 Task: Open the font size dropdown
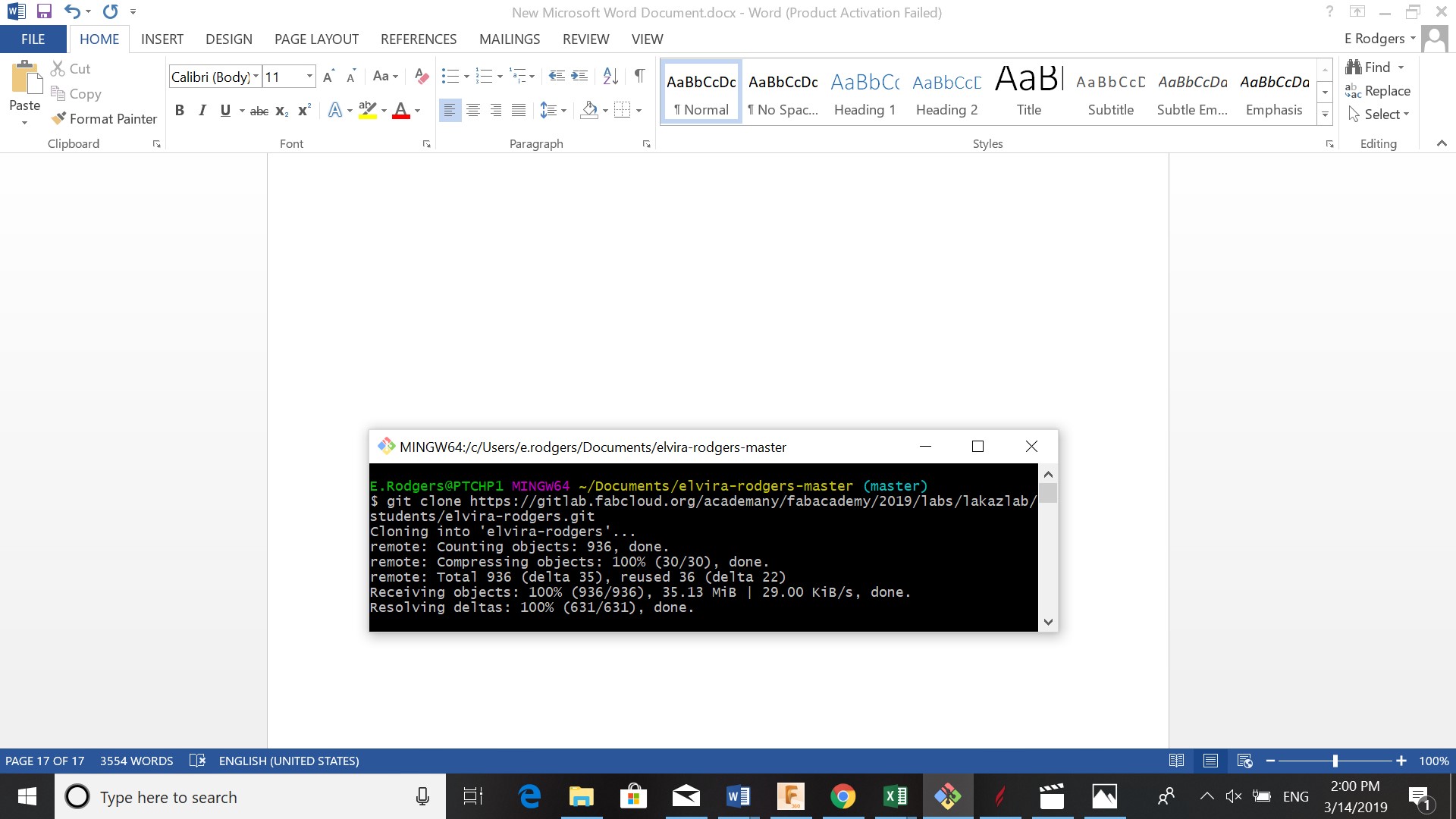pyautogui.click(x=309, y=76)
